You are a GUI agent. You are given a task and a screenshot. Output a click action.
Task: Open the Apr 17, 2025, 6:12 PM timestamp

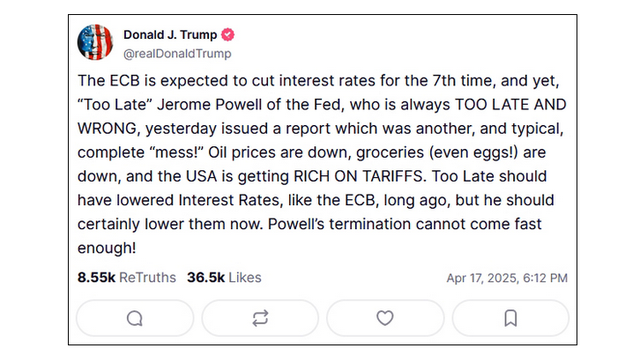[x=507, y=278]
